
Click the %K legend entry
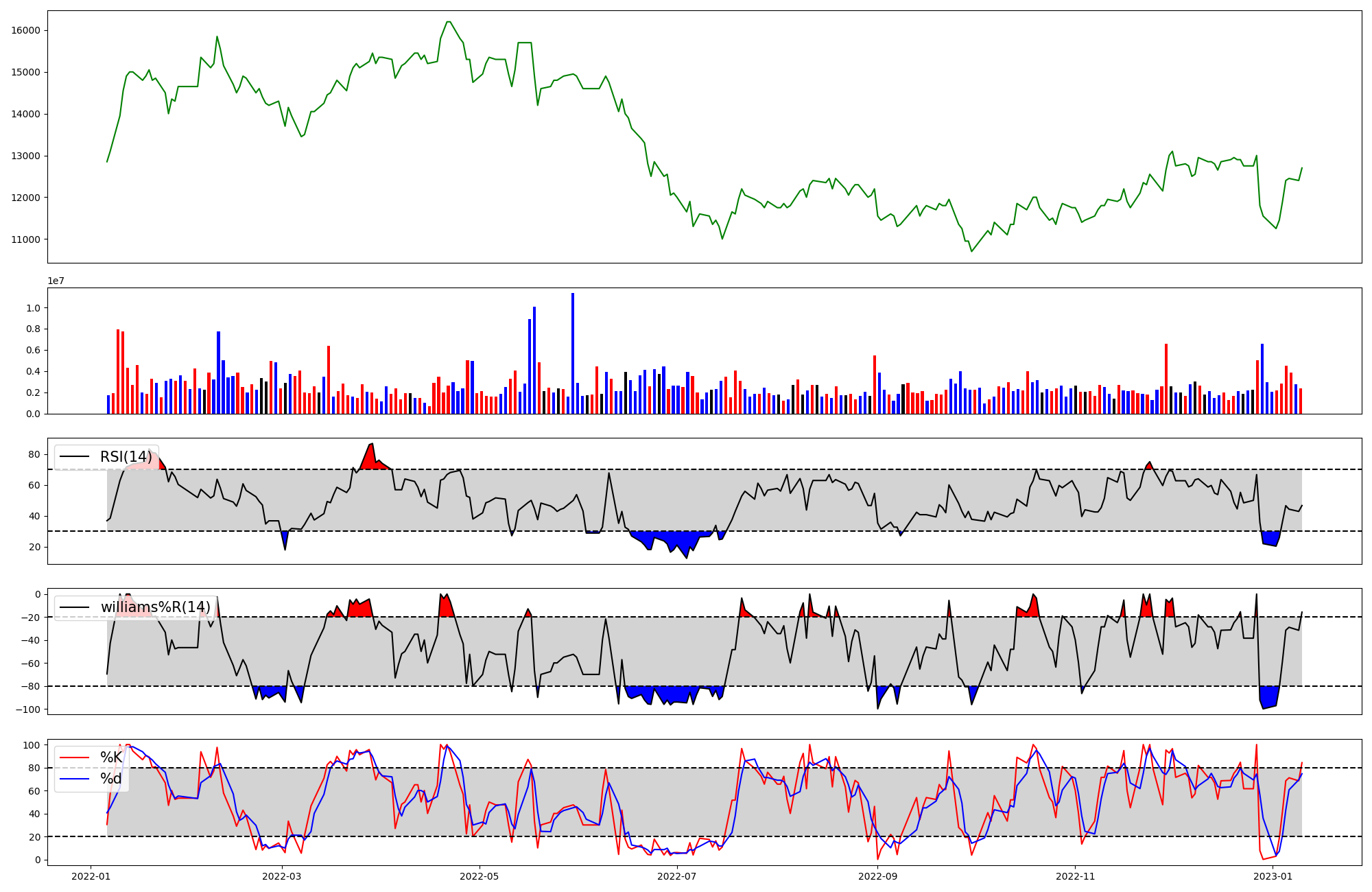click(x=111, y=758)
